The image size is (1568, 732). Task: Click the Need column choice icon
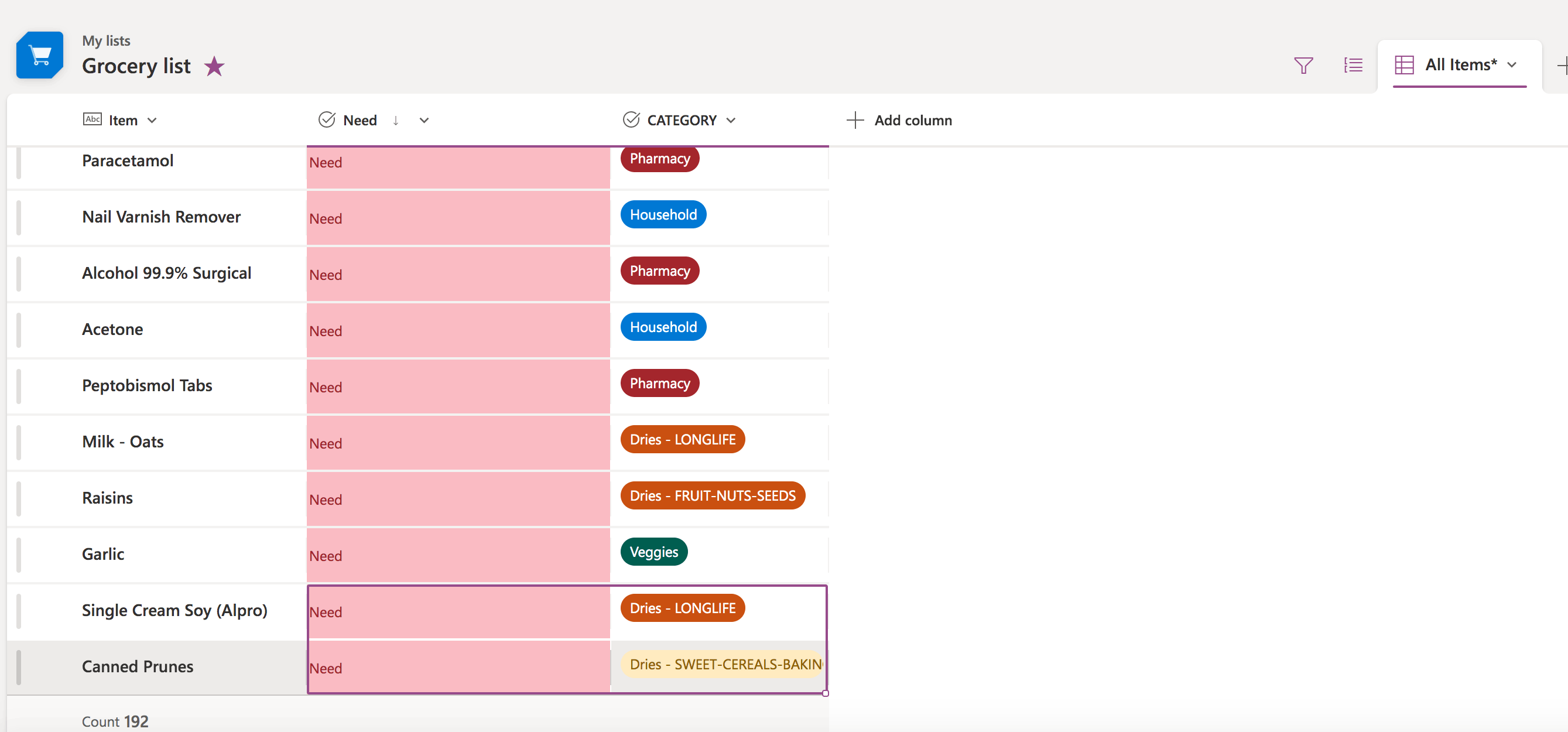coord(327,120)
